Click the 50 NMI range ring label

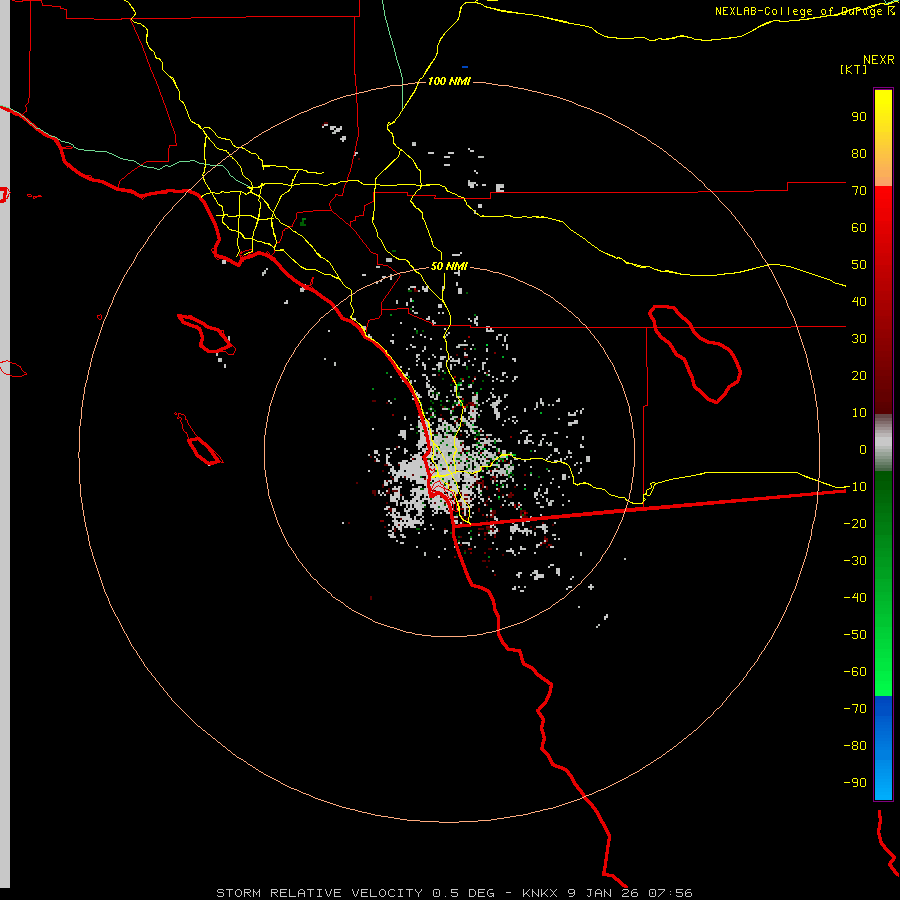449,266
